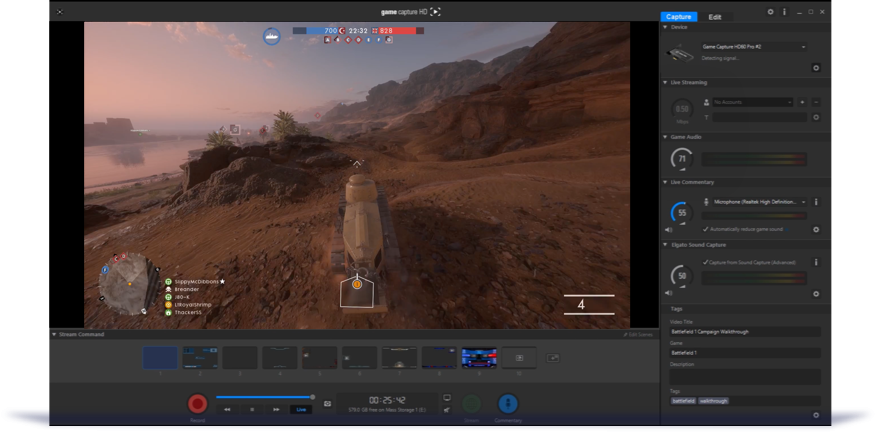The height and width of the screenshot is (432, 876).
Task: Select scene thumbnail 7
Action: 399,358
